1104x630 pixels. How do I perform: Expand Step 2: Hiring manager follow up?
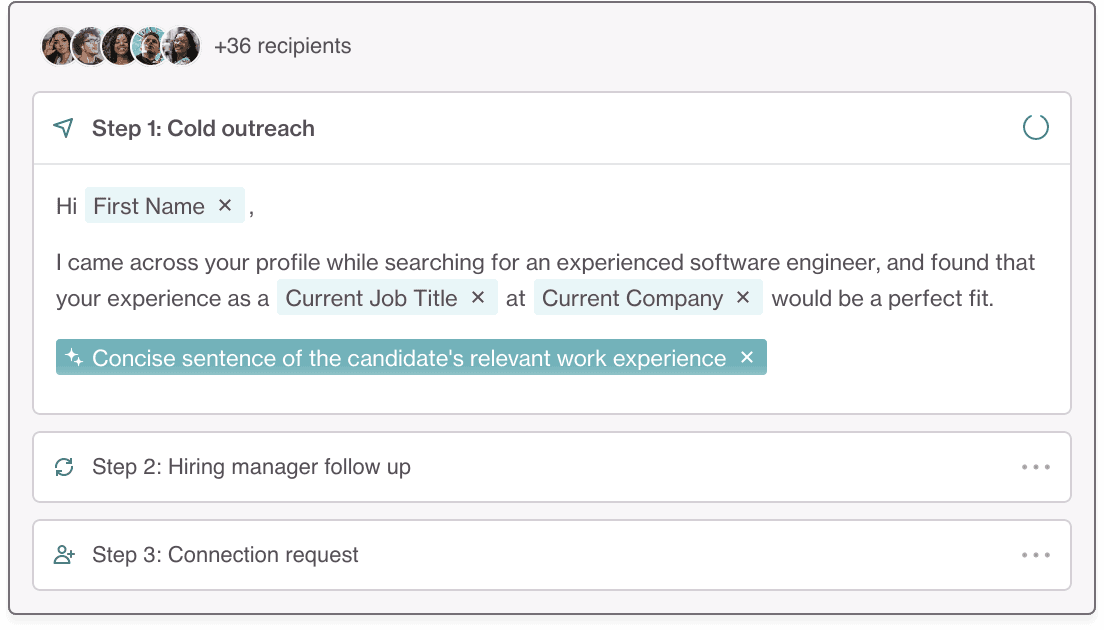pyautogui.click(x=552, y=467)
